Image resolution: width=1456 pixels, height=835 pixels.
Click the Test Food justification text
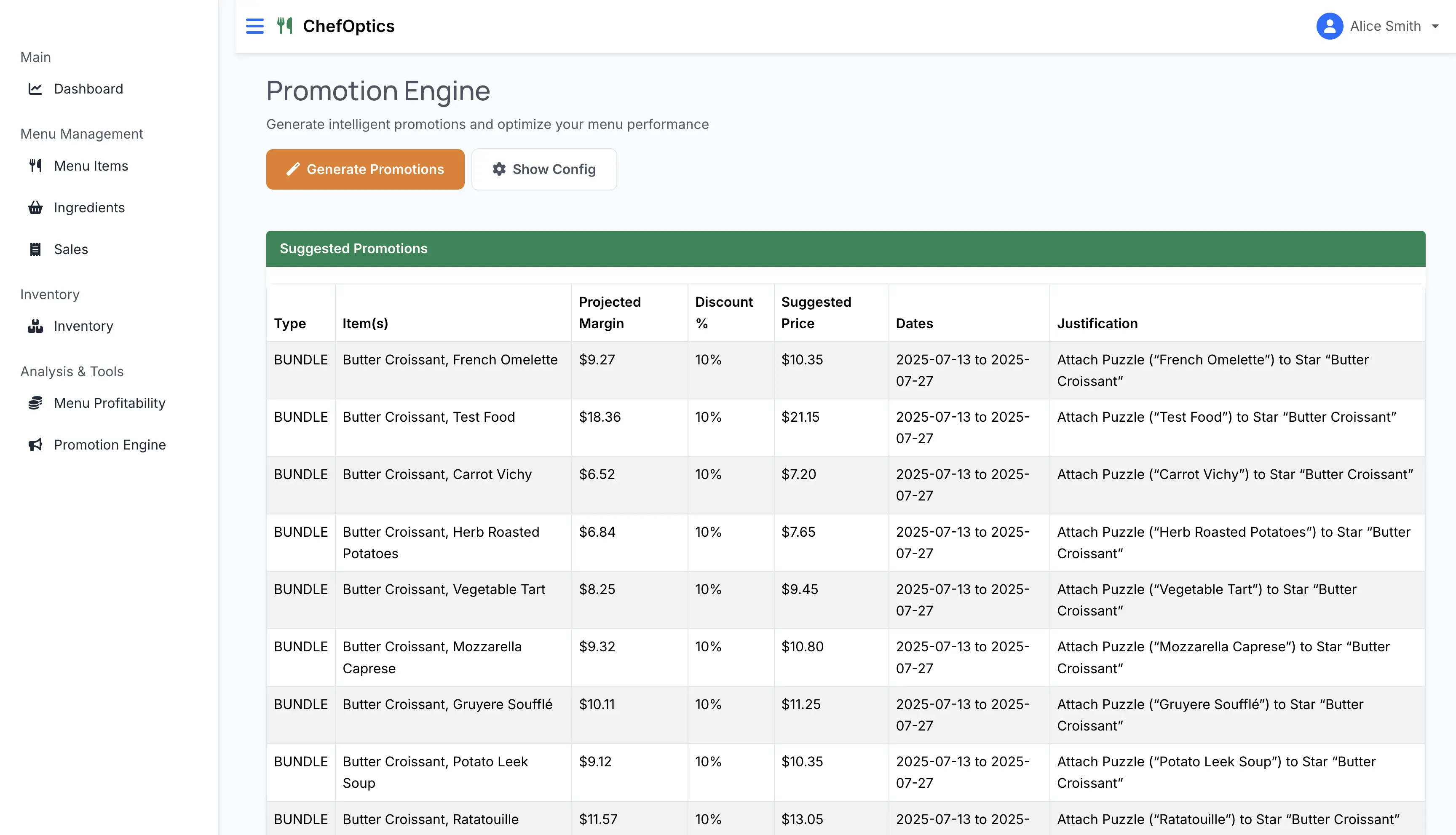(x=1227, y=417)
